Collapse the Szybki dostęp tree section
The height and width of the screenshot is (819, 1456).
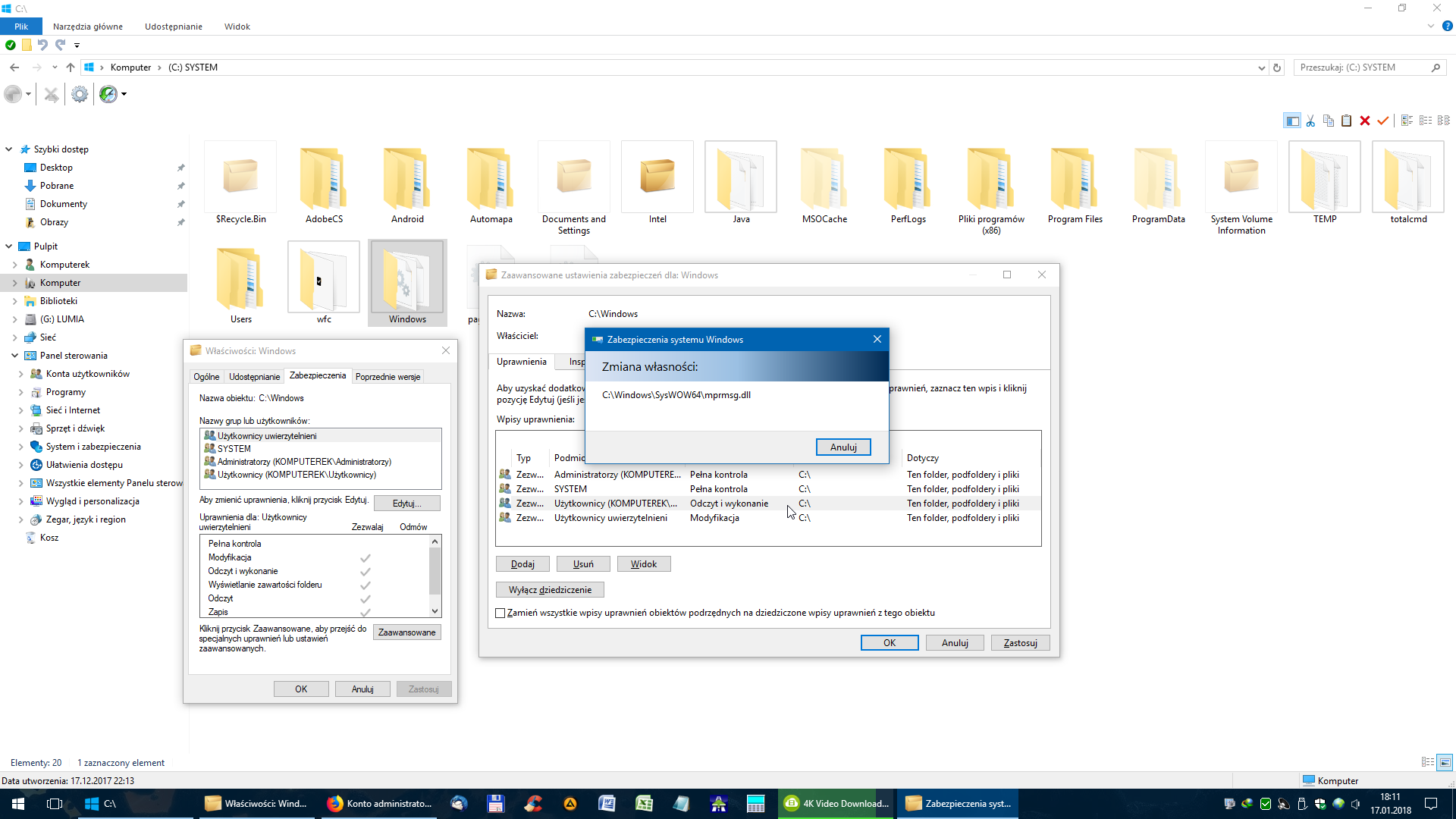9,149
